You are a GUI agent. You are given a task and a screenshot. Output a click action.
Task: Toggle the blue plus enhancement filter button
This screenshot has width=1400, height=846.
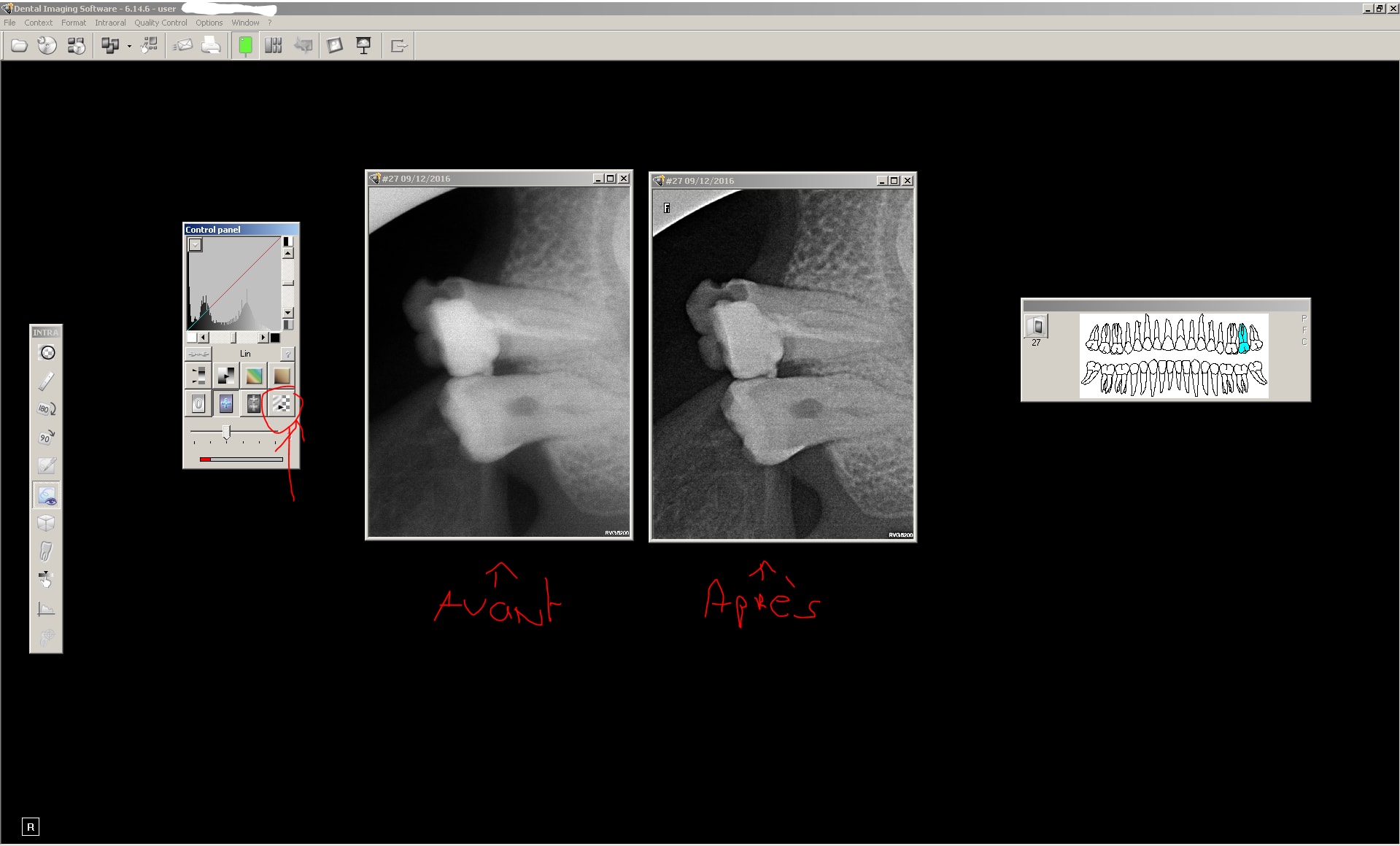click(226, 403)
